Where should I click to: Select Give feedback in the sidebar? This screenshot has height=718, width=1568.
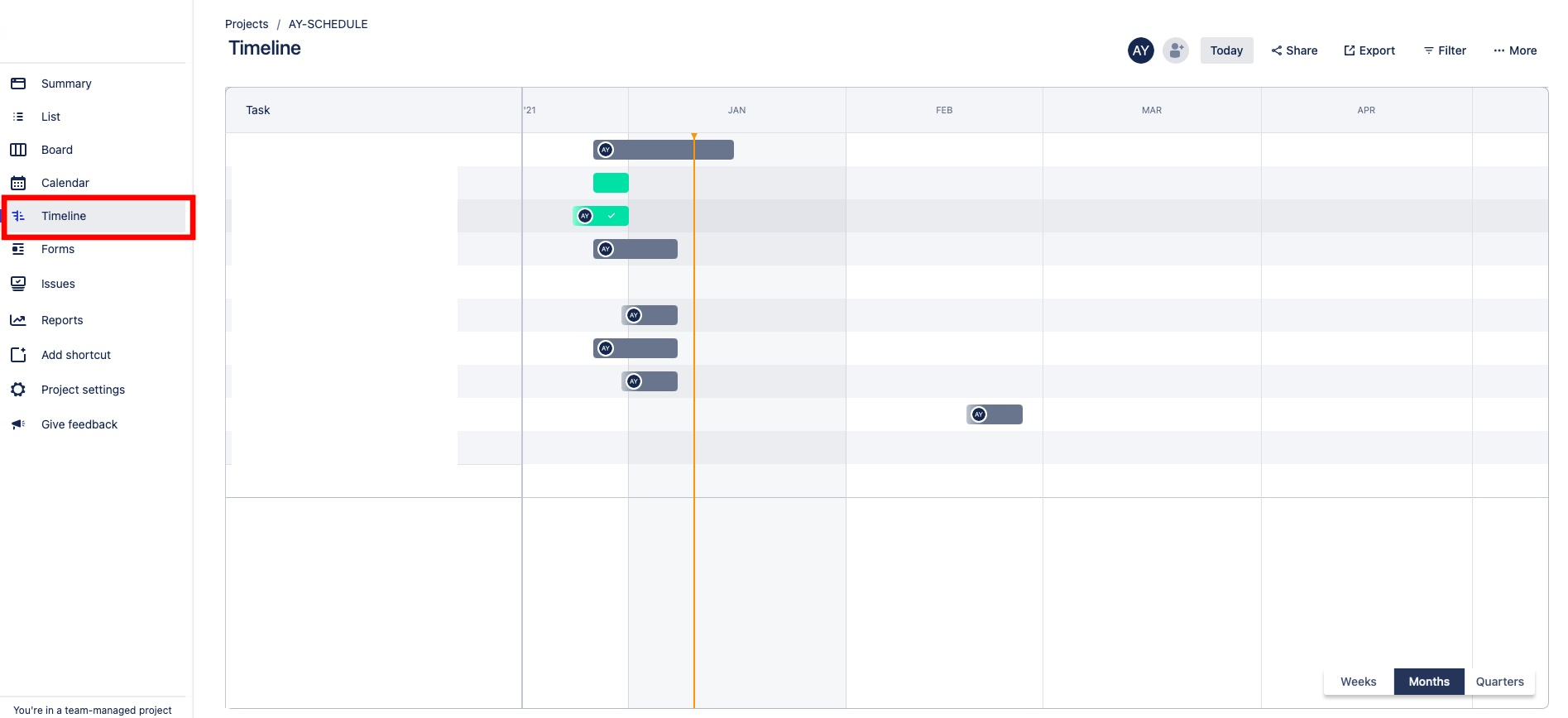[x=18, y=424]
